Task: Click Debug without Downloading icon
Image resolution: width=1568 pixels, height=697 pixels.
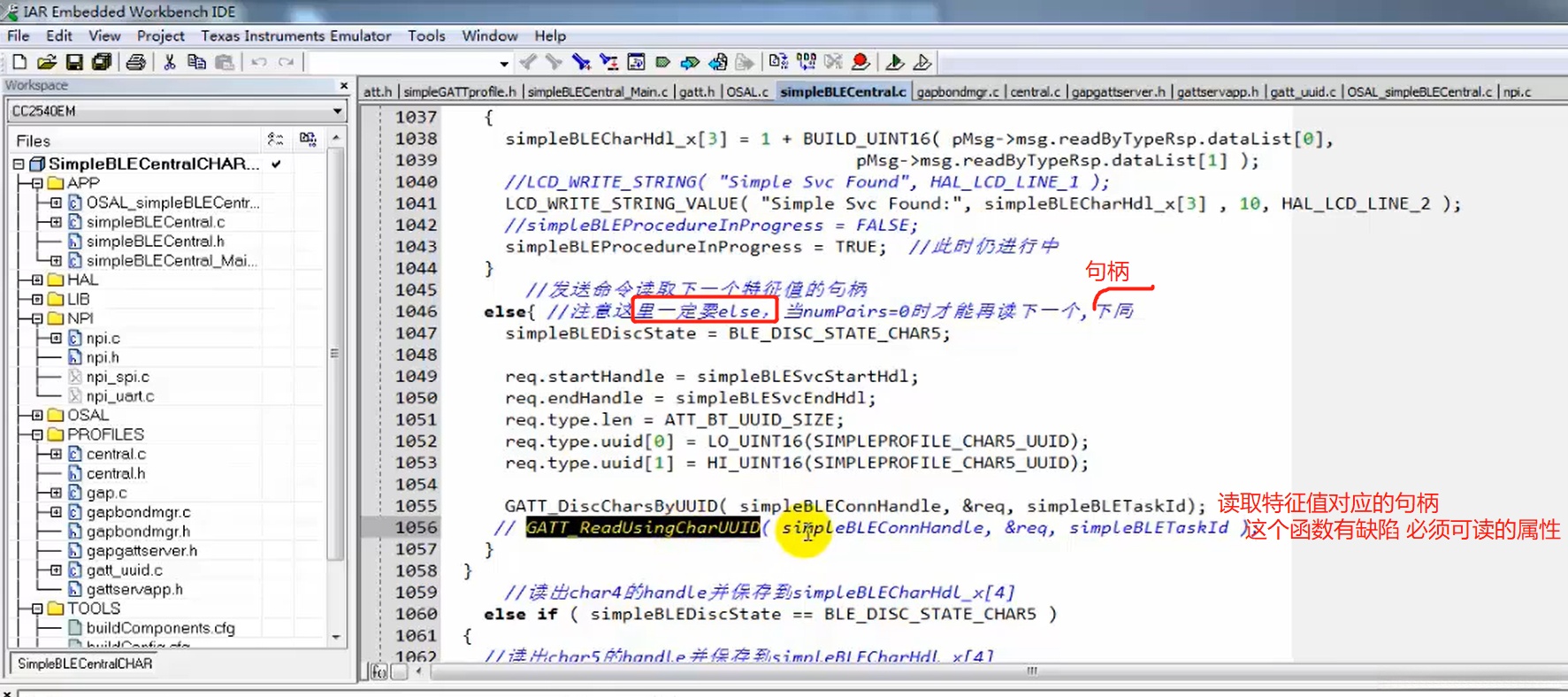Action: [x=922, y=62]
